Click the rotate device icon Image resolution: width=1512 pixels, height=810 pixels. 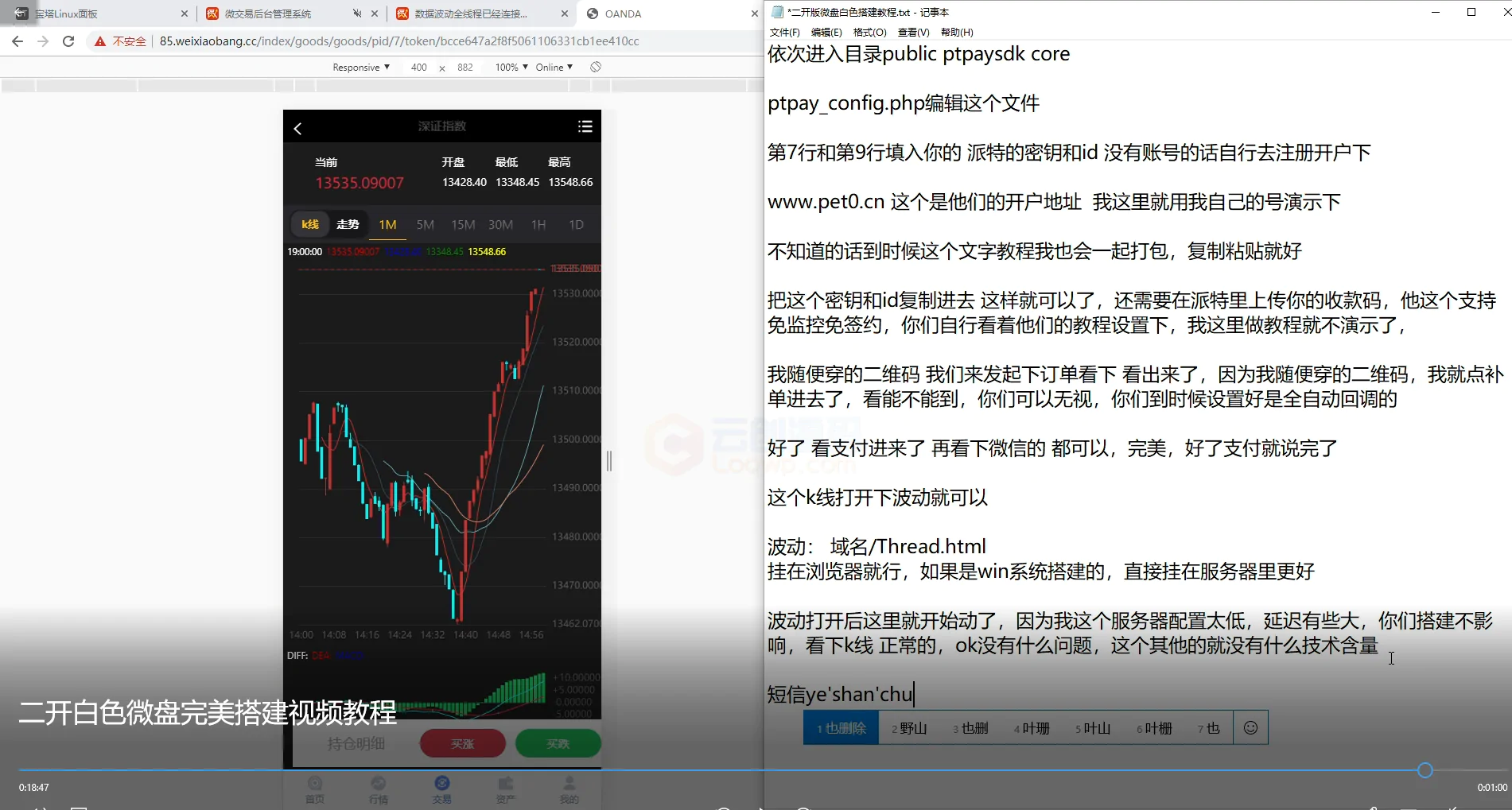(x=596, y=68)
